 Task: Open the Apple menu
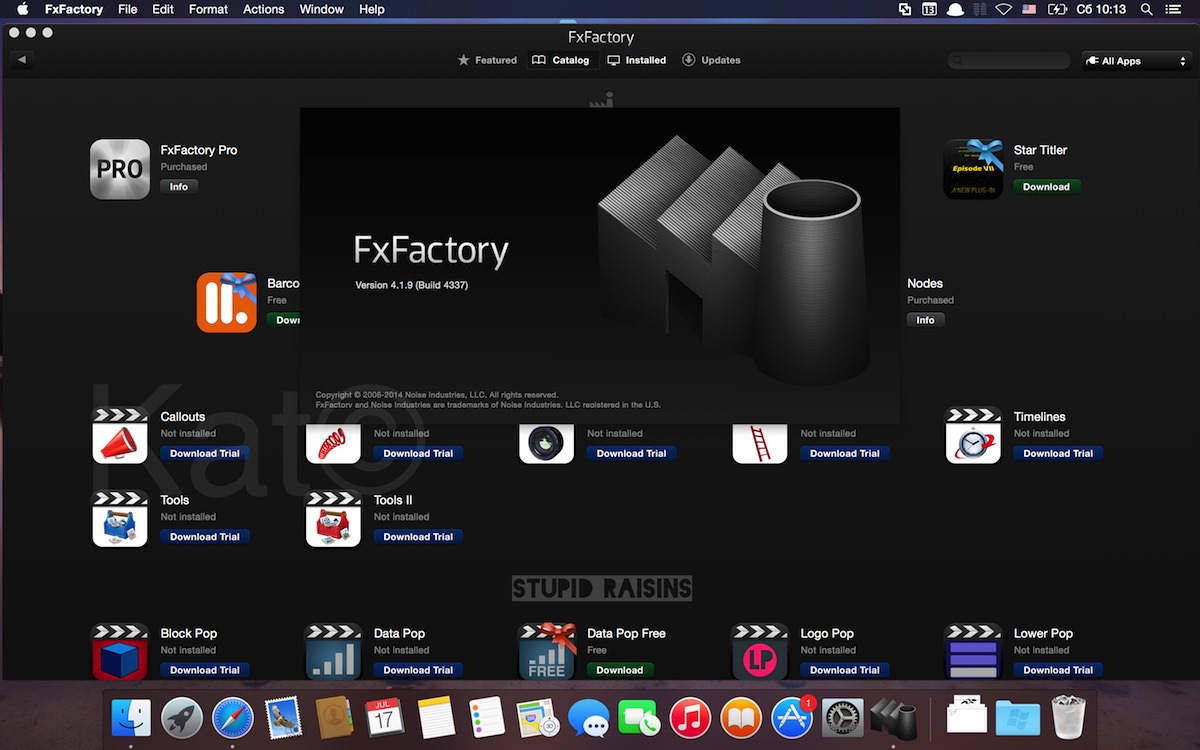[x=22, y=9]
